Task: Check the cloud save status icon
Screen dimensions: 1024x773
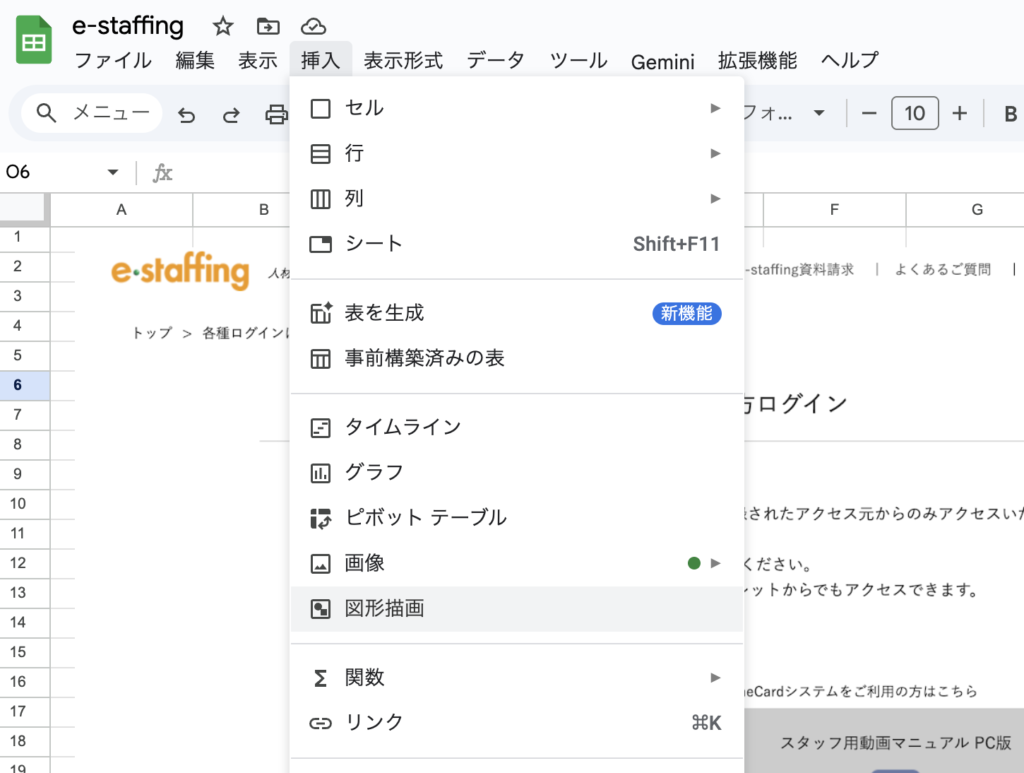Action: pos(313,26)
